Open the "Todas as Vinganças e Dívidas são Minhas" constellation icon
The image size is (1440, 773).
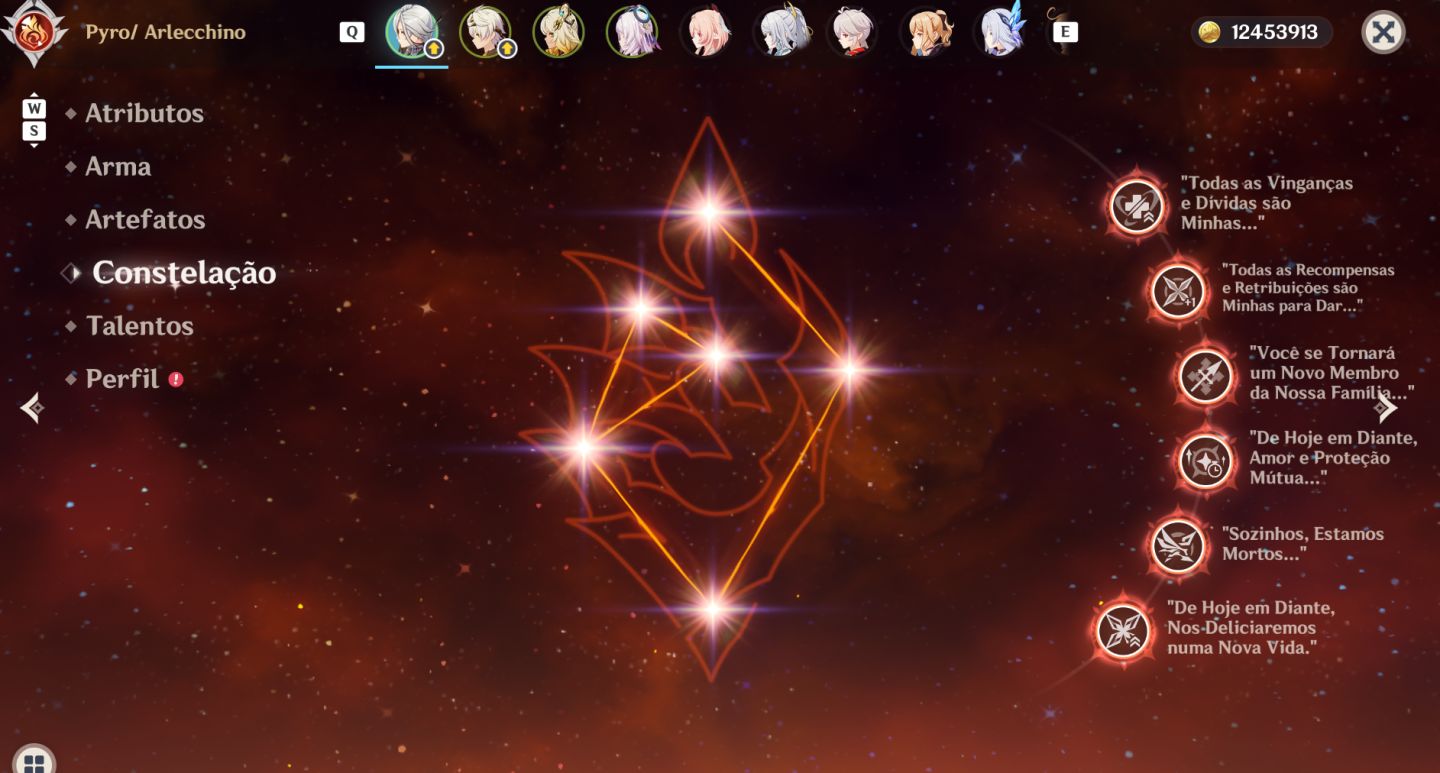[1137, 207]
